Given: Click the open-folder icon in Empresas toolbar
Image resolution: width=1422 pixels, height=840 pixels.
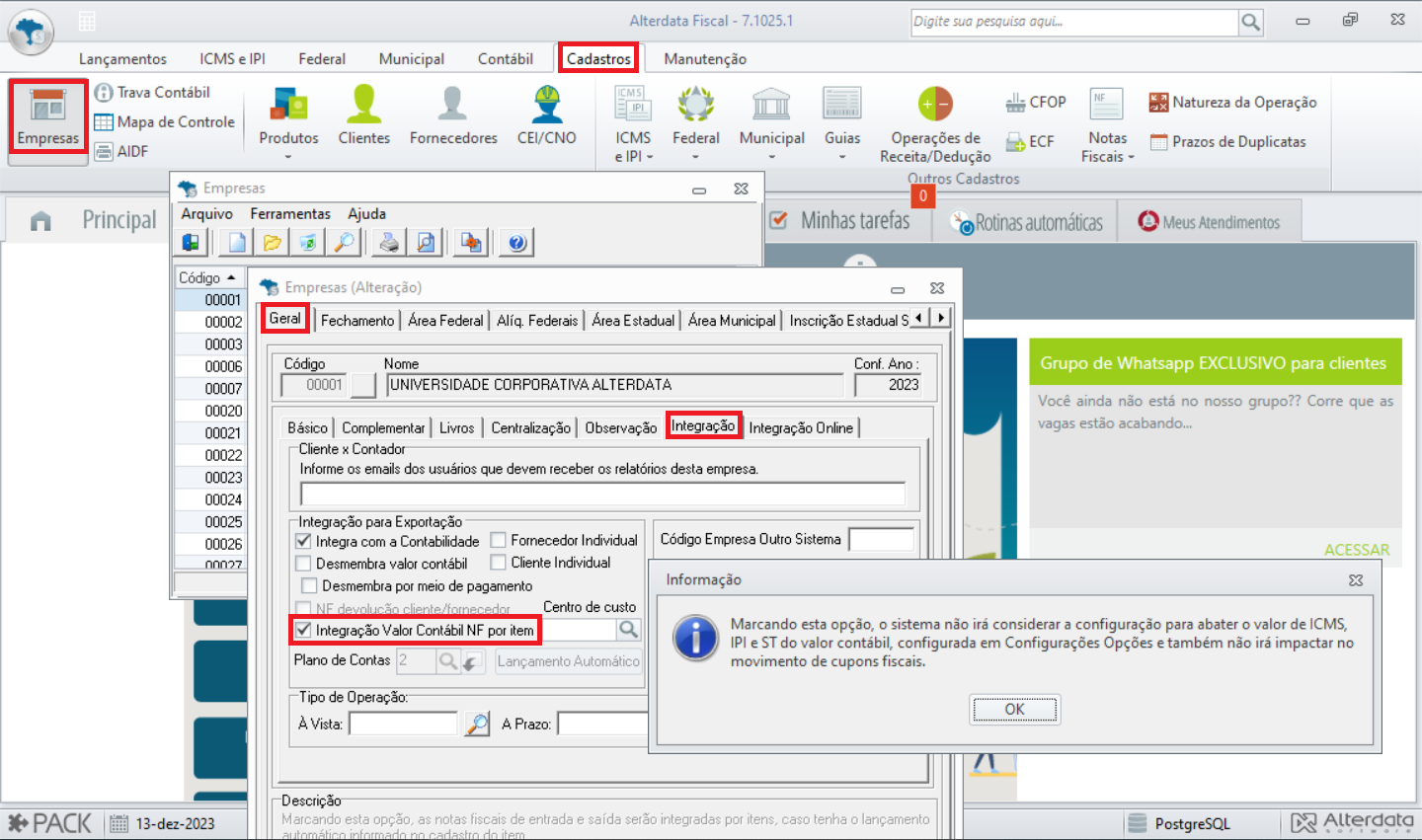Looking at the screenshot, I should tap(272, 242).
